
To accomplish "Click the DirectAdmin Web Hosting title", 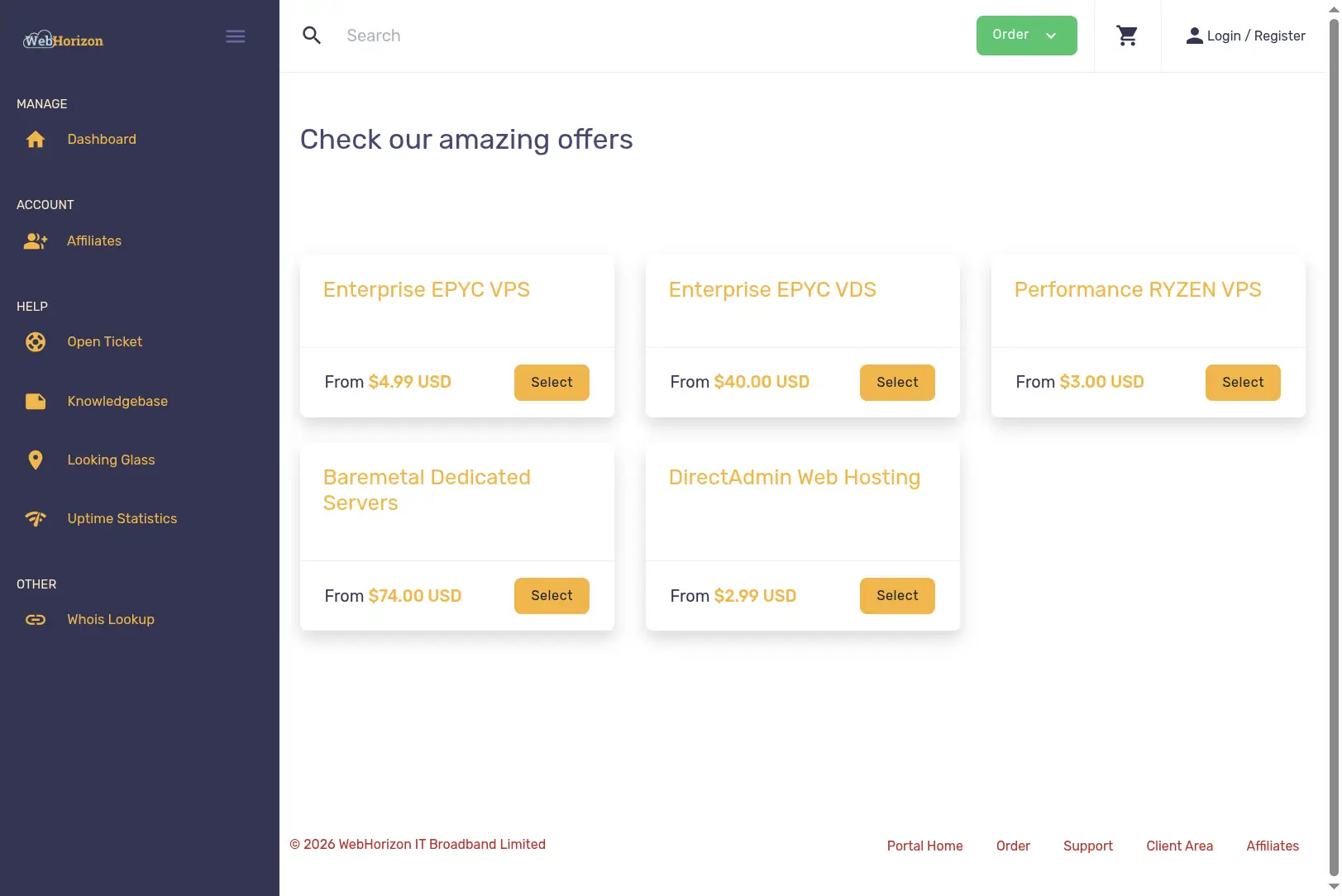I will coord(795,478).
